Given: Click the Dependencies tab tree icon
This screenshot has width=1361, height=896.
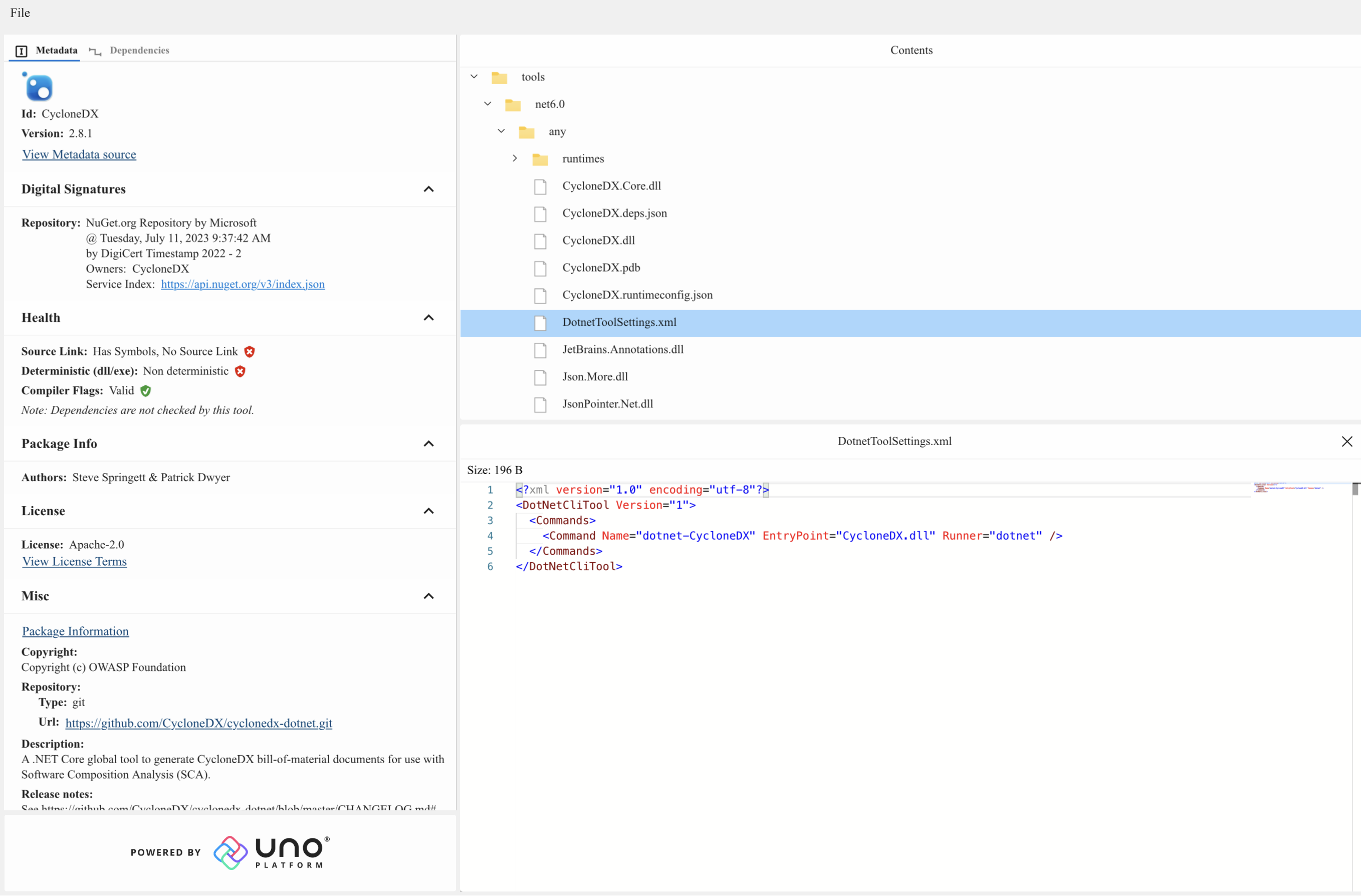Looking at the screenshot, I should (96, 52).
